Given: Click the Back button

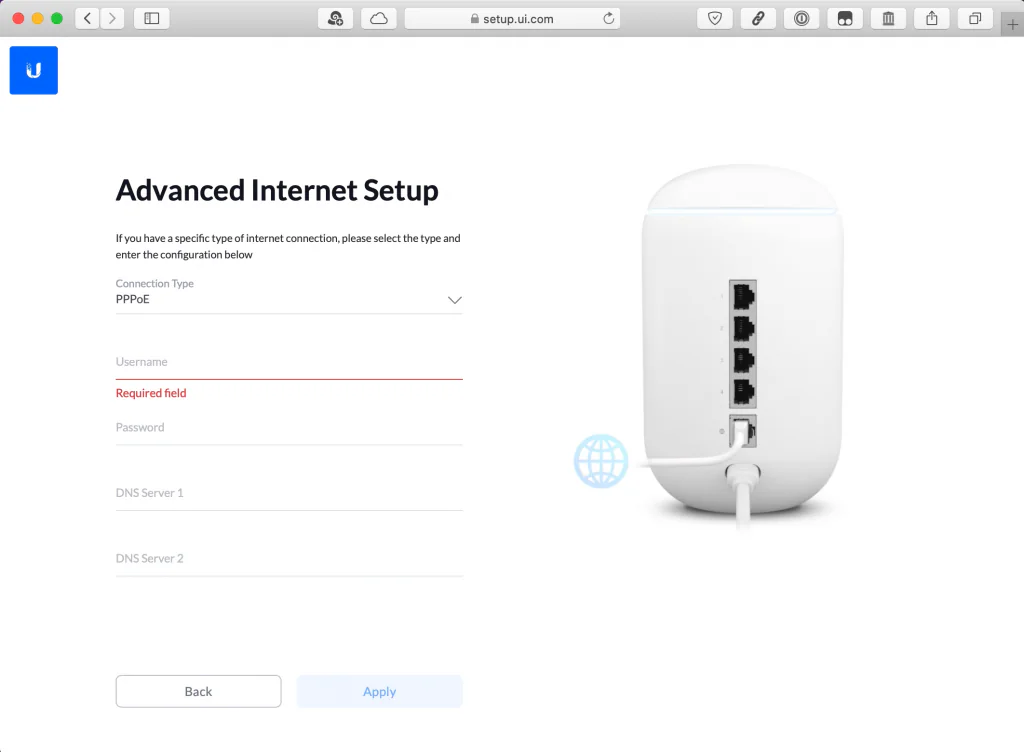Looking at the screenshot, I should (199, 691).
